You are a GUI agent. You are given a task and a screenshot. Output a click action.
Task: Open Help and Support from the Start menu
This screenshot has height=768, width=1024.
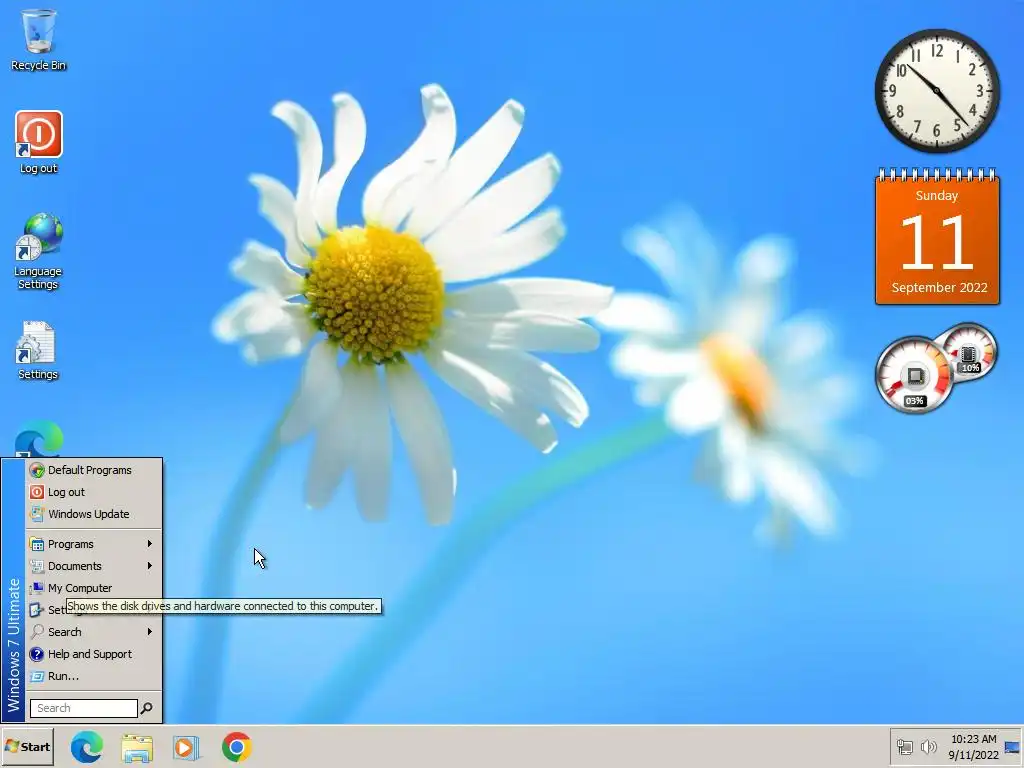[x=93, y=654]
